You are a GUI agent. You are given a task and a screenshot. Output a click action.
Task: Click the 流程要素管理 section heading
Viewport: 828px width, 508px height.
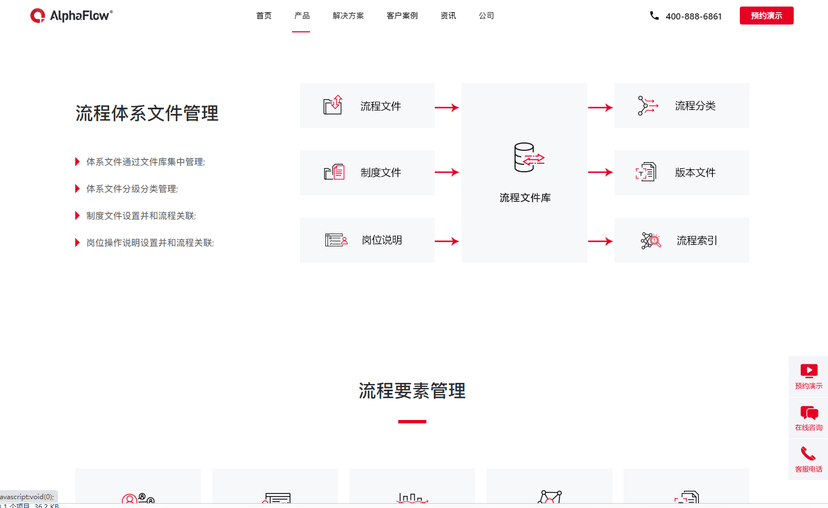(x=412, y=391)
